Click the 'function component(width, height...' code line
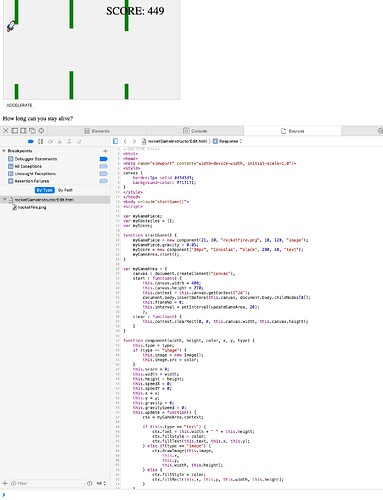This screenshot has height=500, width=383. 189,340
